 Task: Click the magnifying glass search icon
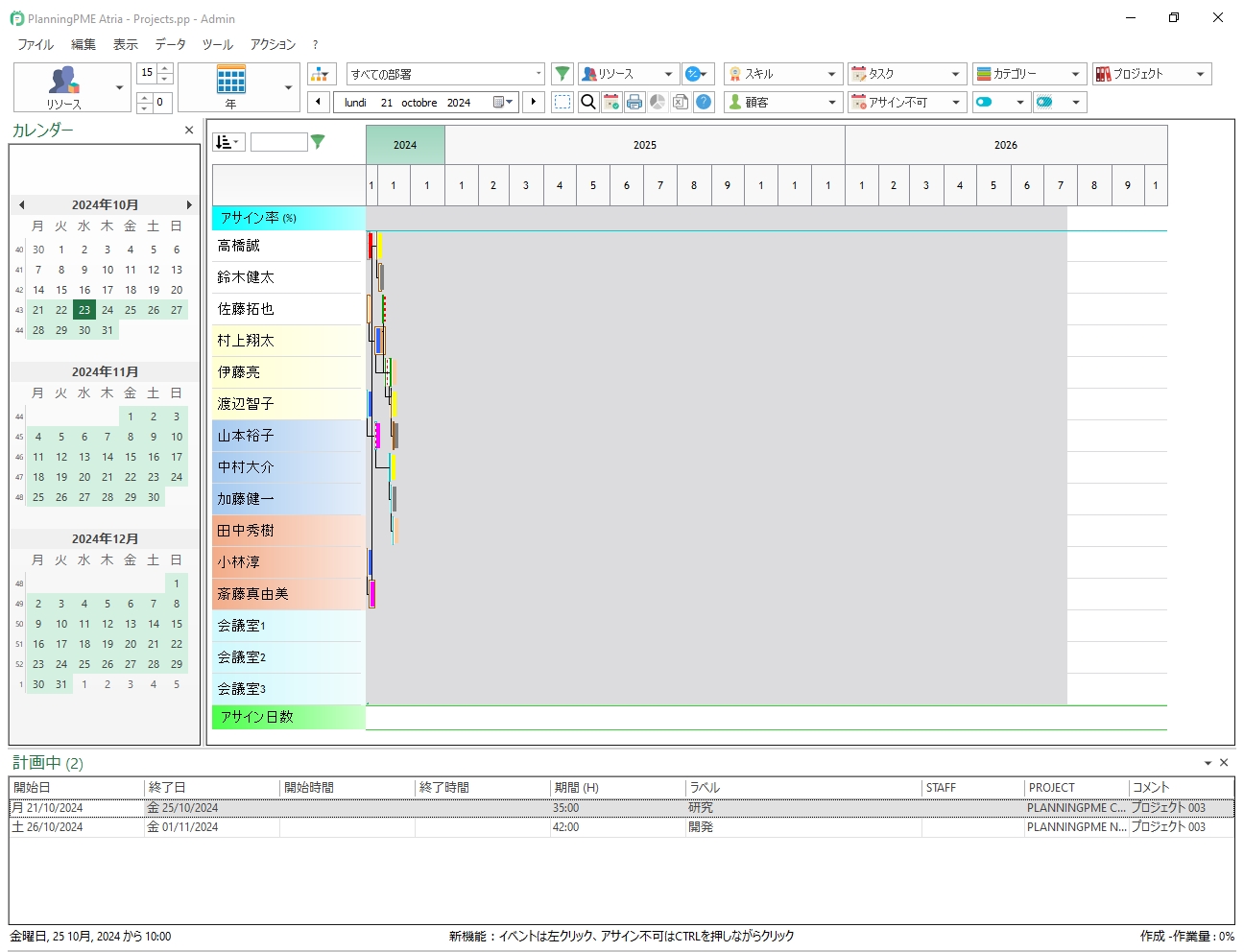point(588,102)
